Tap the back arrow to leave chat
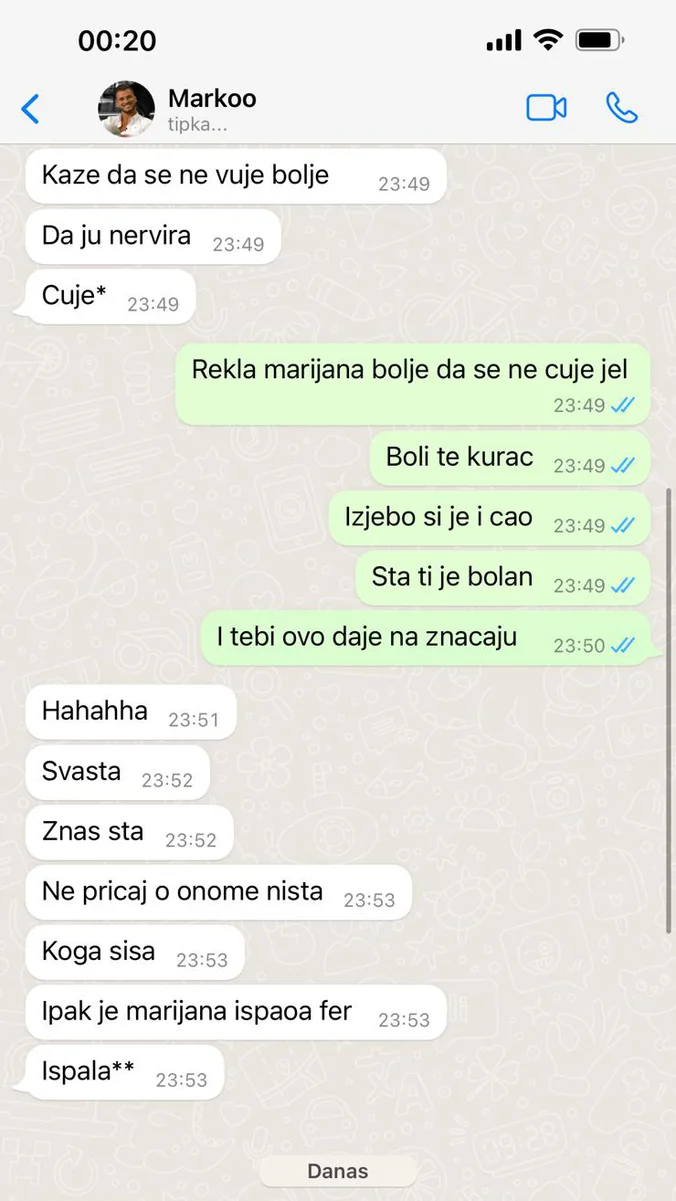The image size is (676, 1201). pyautogui.click(x=31, y=108)
